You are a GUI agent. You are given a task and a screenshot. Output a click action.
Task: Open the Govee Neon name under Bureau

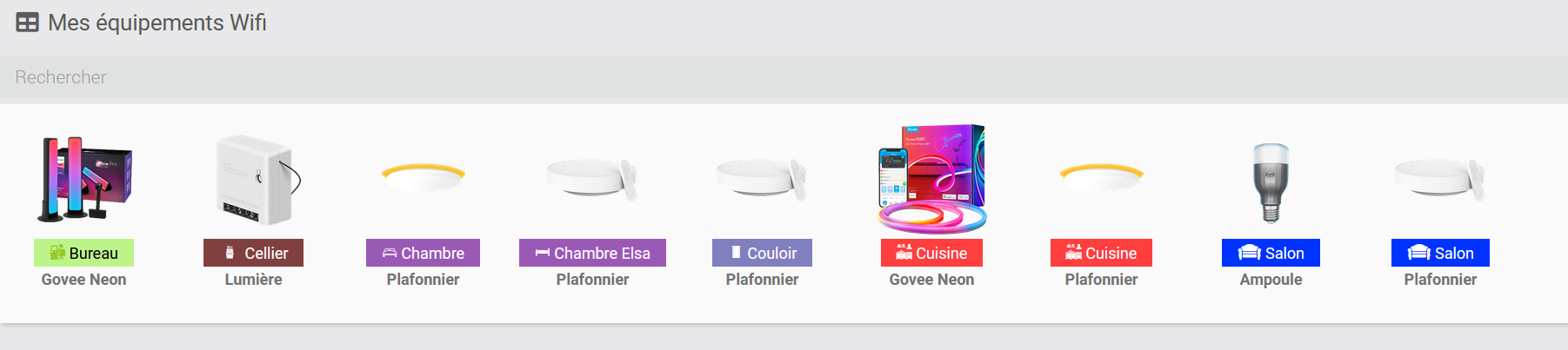click(x=84, y=280)
